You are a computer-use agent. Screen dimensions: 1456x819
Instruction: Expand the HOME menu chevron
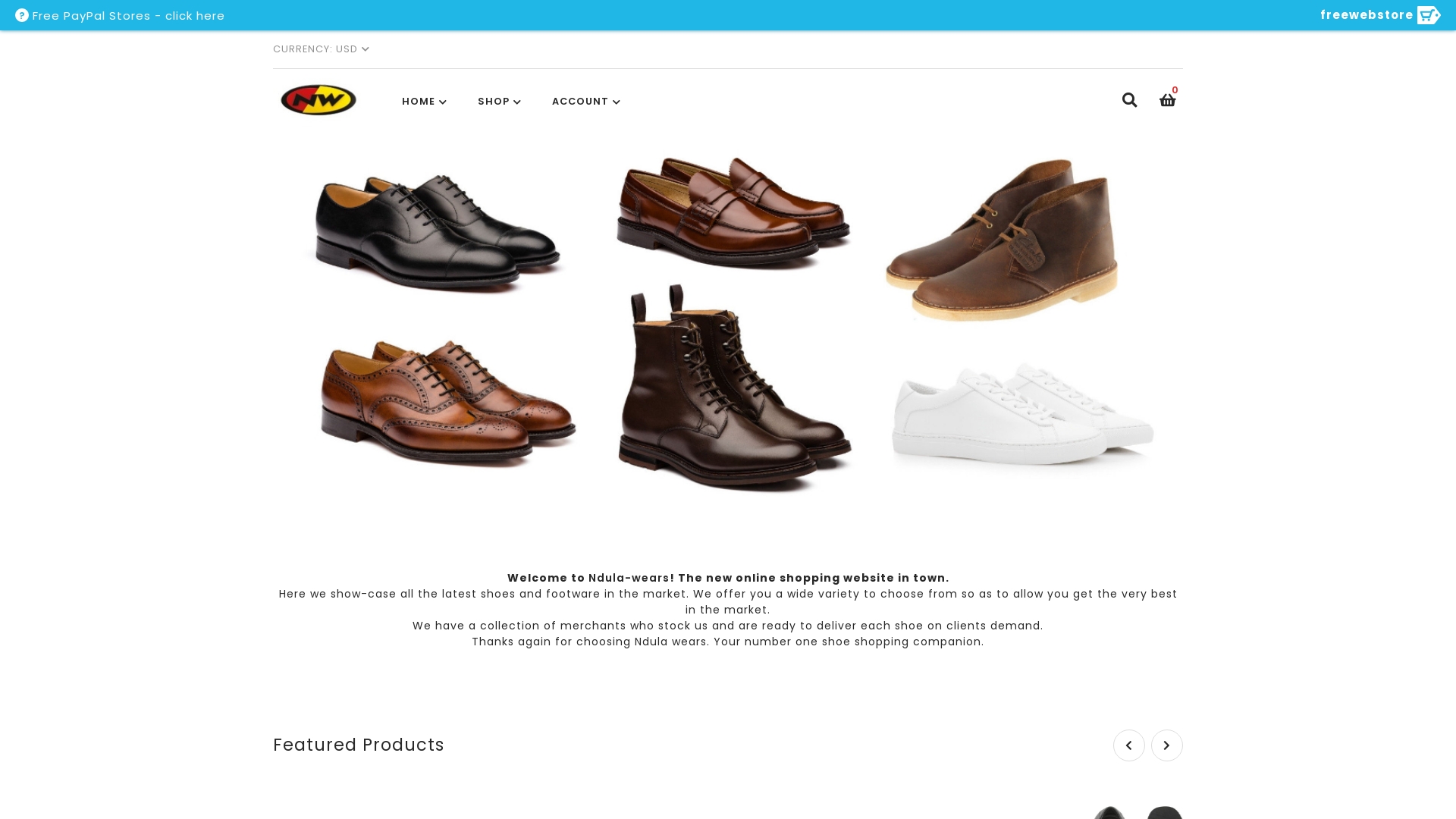pos(443,102)
